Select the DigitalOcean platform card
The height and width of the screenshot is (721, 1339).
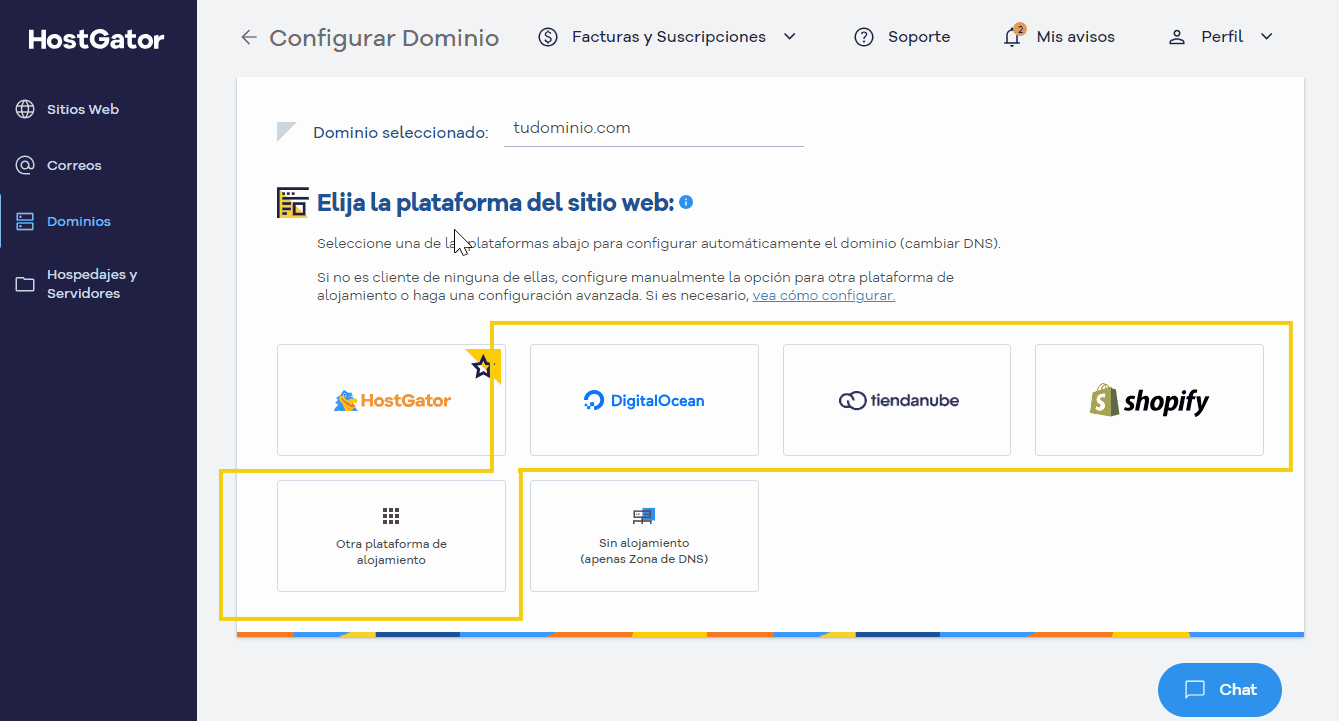(644, 400)
